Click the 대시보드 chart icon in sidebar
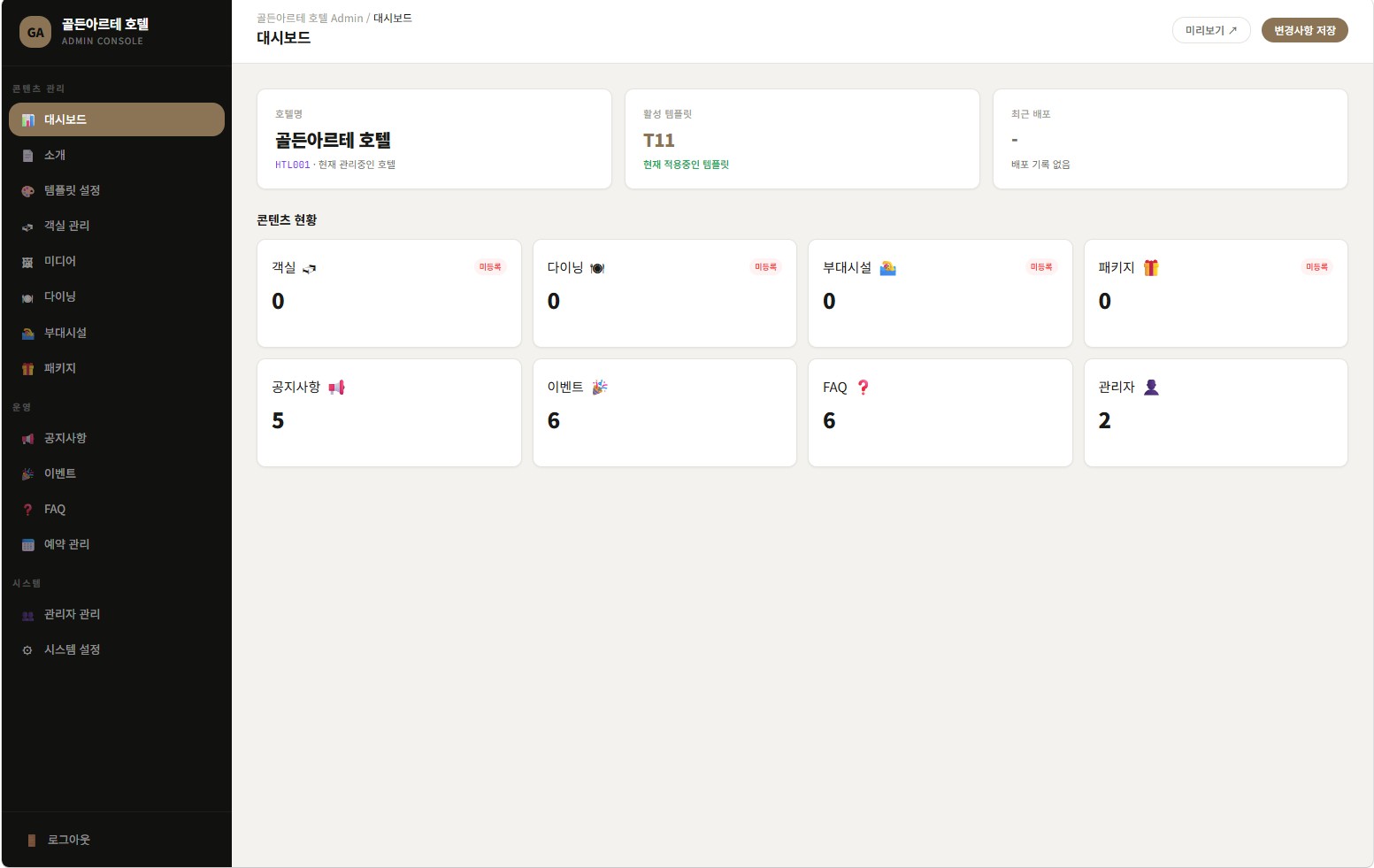Screen dimensions: 1374x868 point(27,120)
